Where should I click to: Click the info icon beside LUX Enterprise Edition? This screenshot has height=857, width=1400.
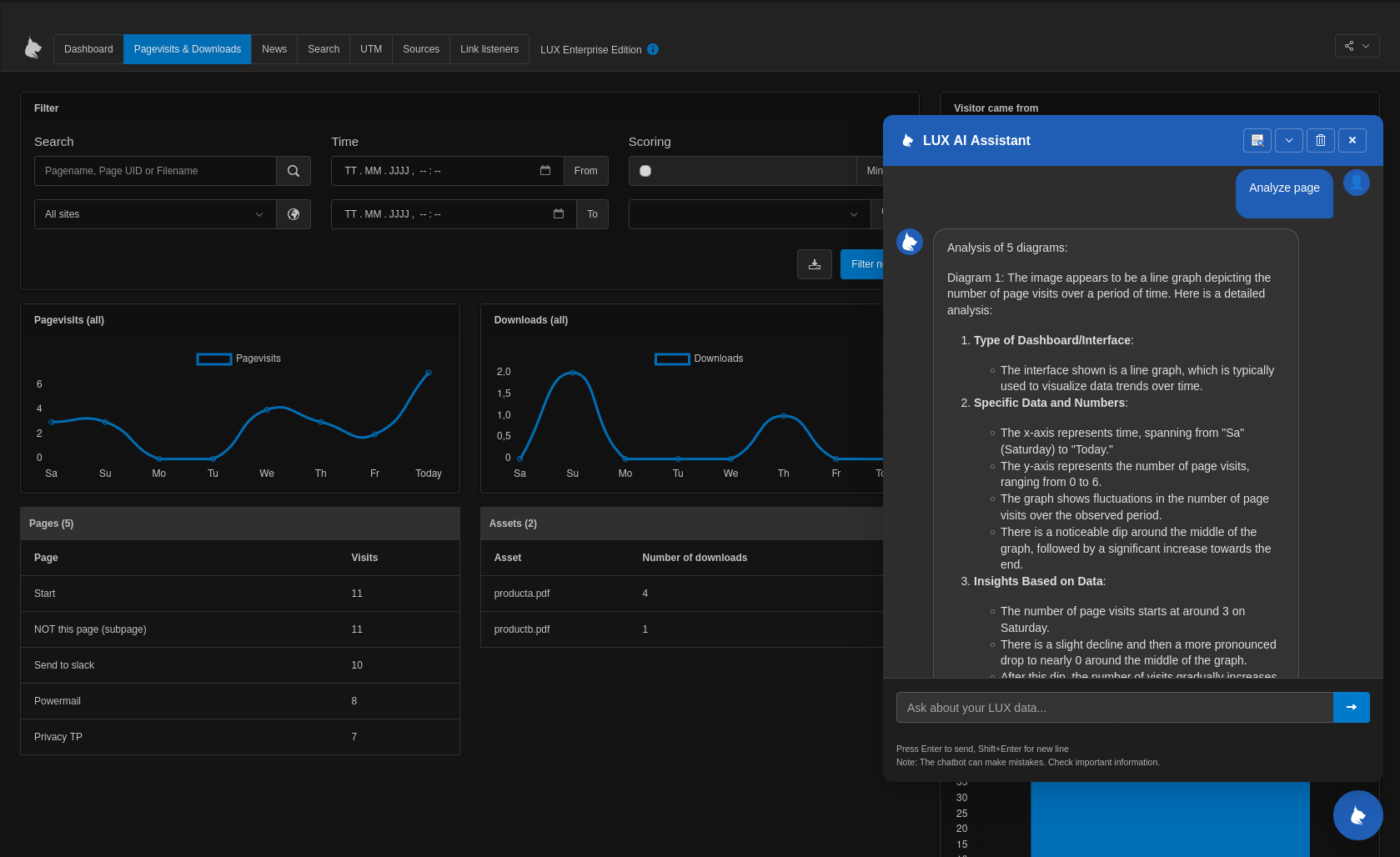coord(653,49)
